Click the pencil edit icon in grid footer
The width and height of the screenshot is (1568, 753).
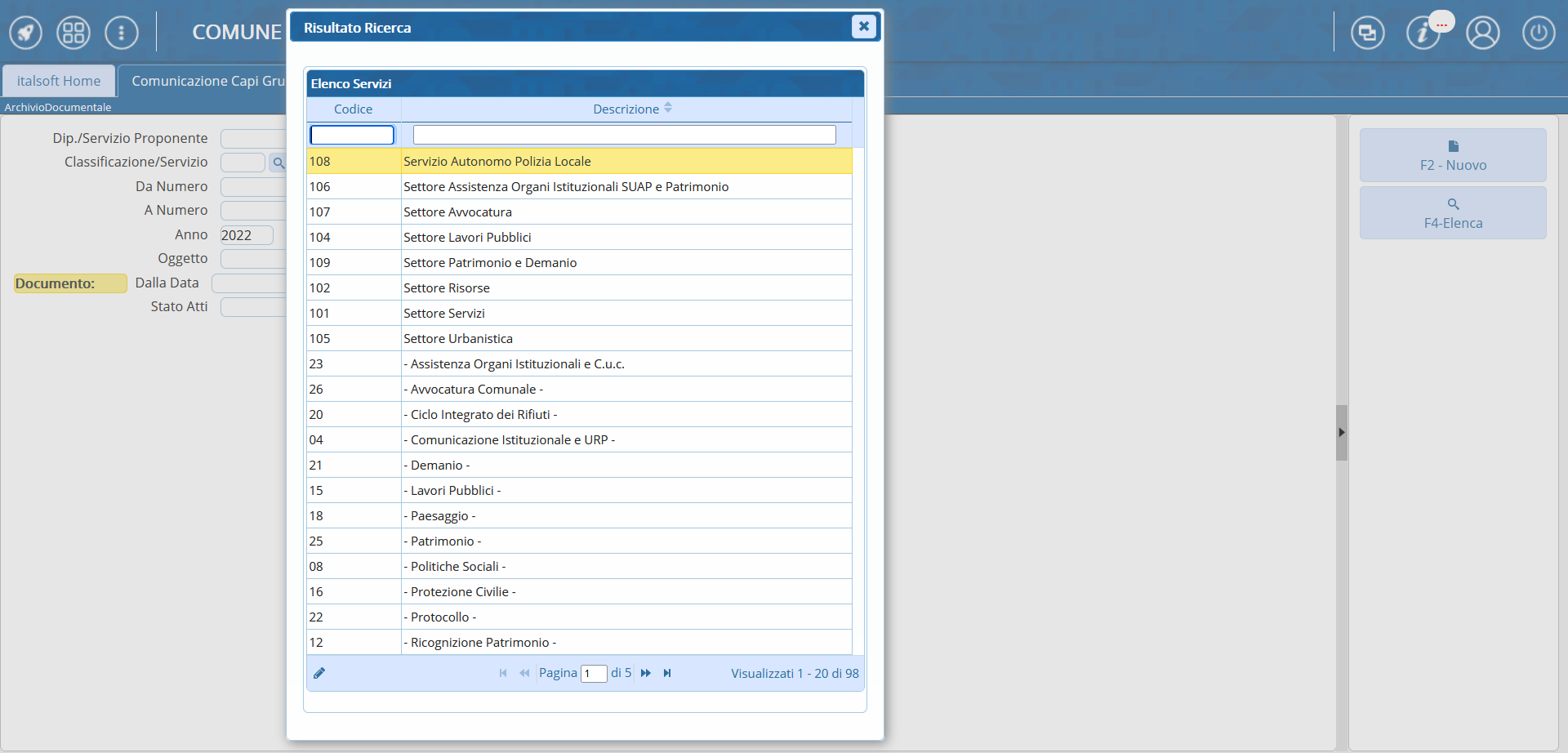click(x=319, y=673)
